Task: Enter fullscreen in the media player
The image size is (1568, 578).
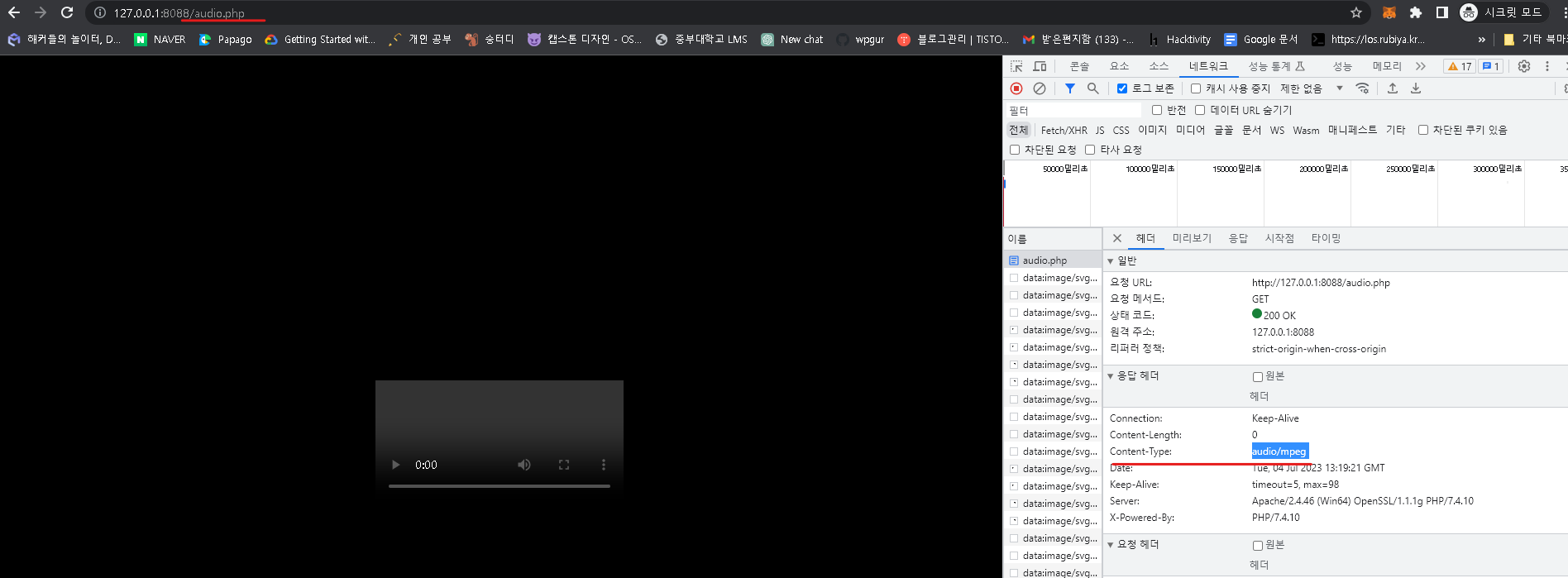Action: (x=564, y=465)
